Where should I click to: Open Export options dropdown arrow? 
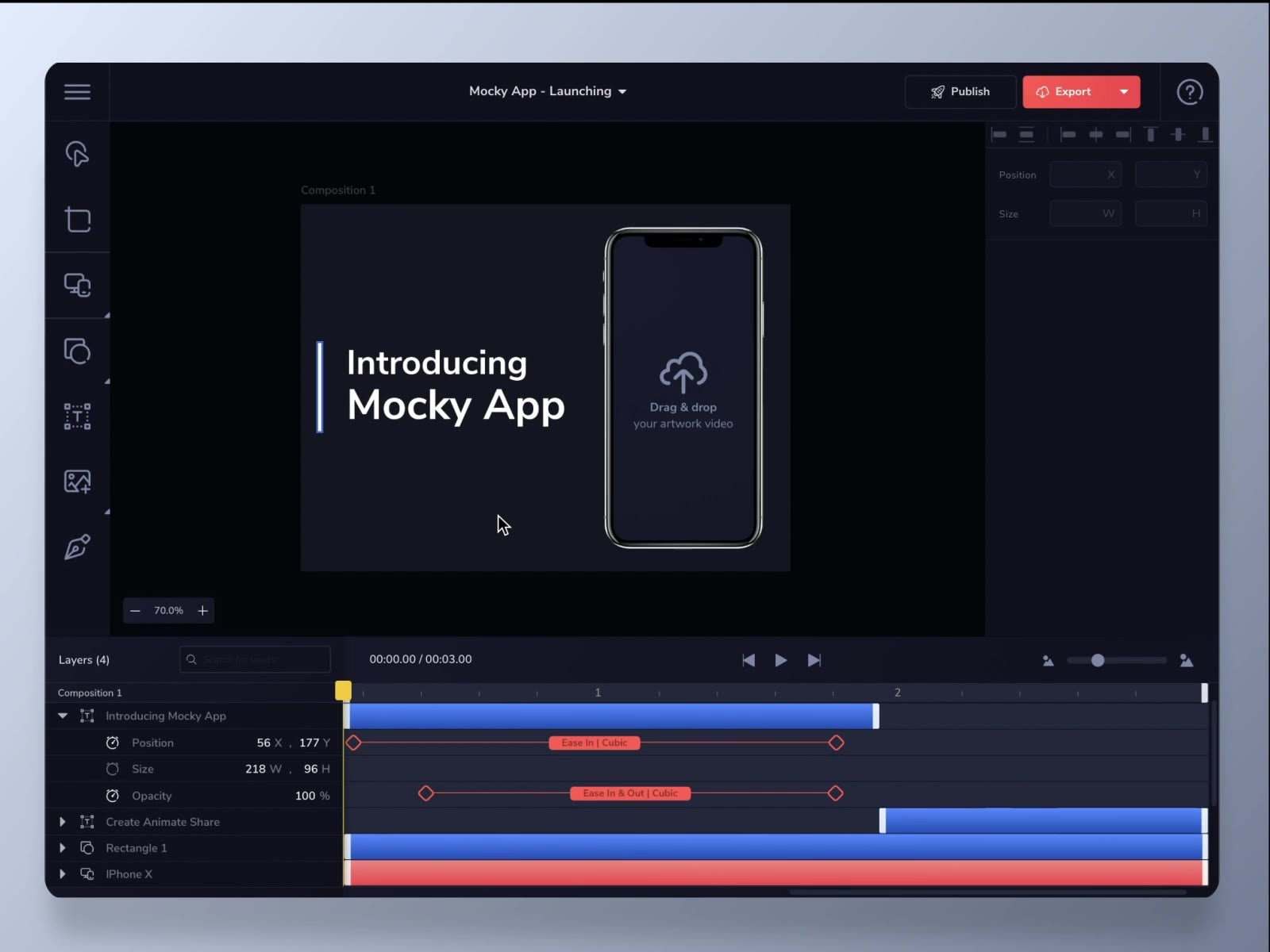click(1124, 92)
